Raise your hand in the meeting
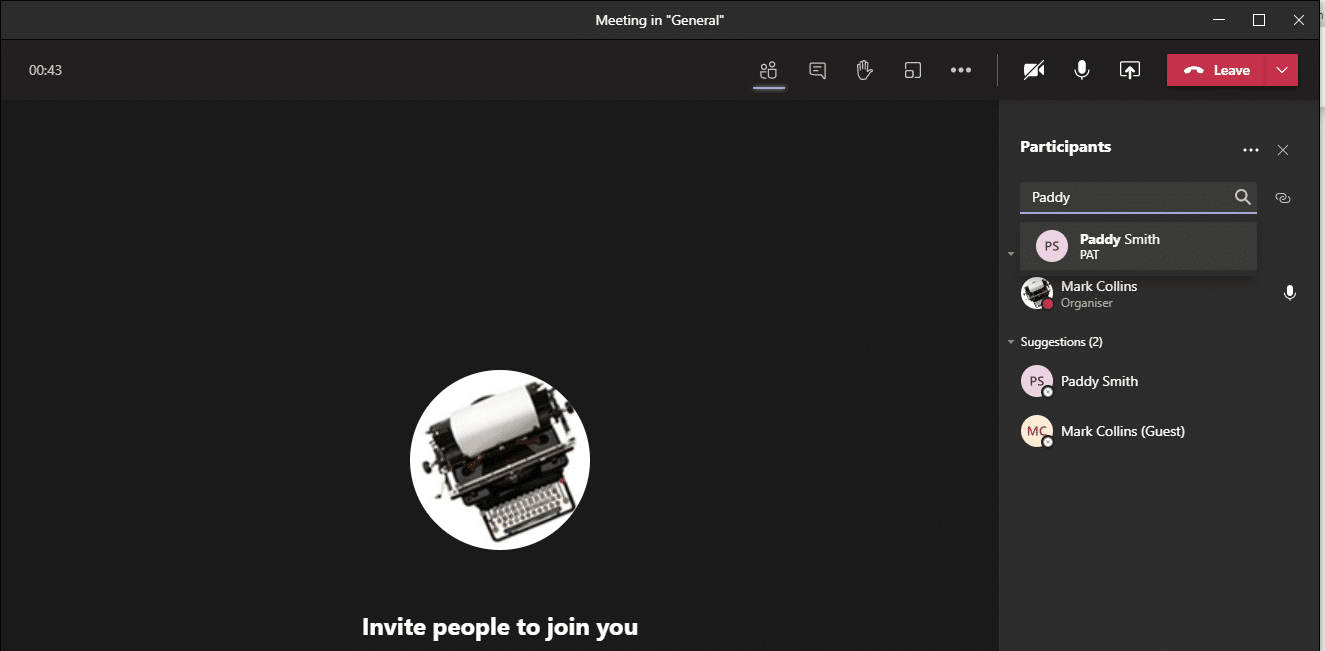The image size is (1325, 651). [x=865, y=70]
